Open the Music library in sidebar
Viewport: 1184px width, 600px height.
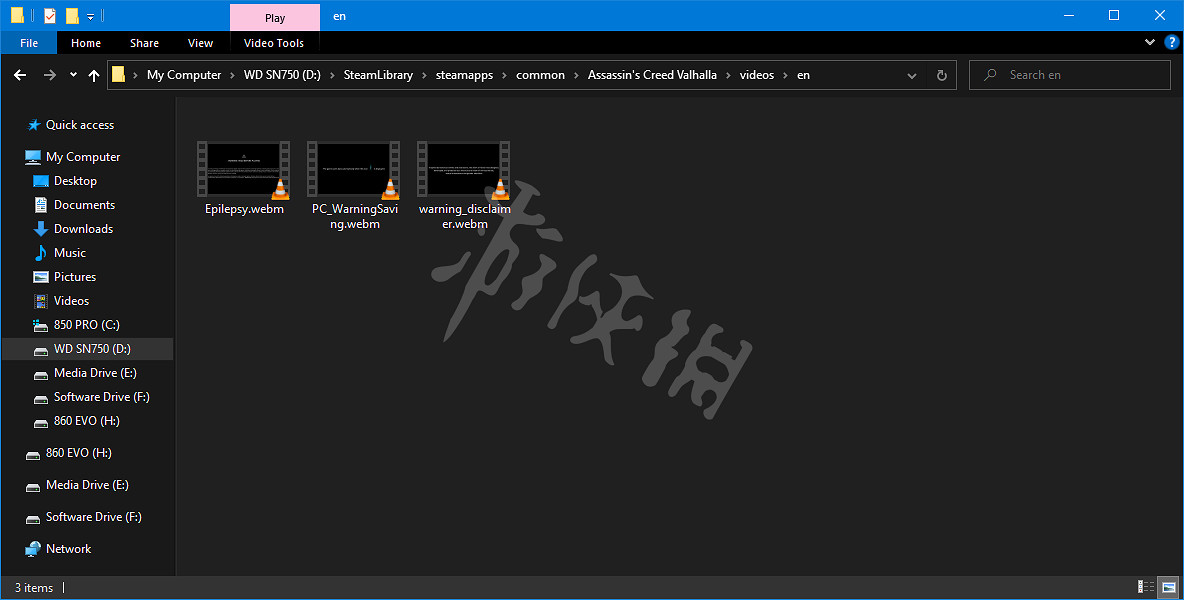click(69, 253)
